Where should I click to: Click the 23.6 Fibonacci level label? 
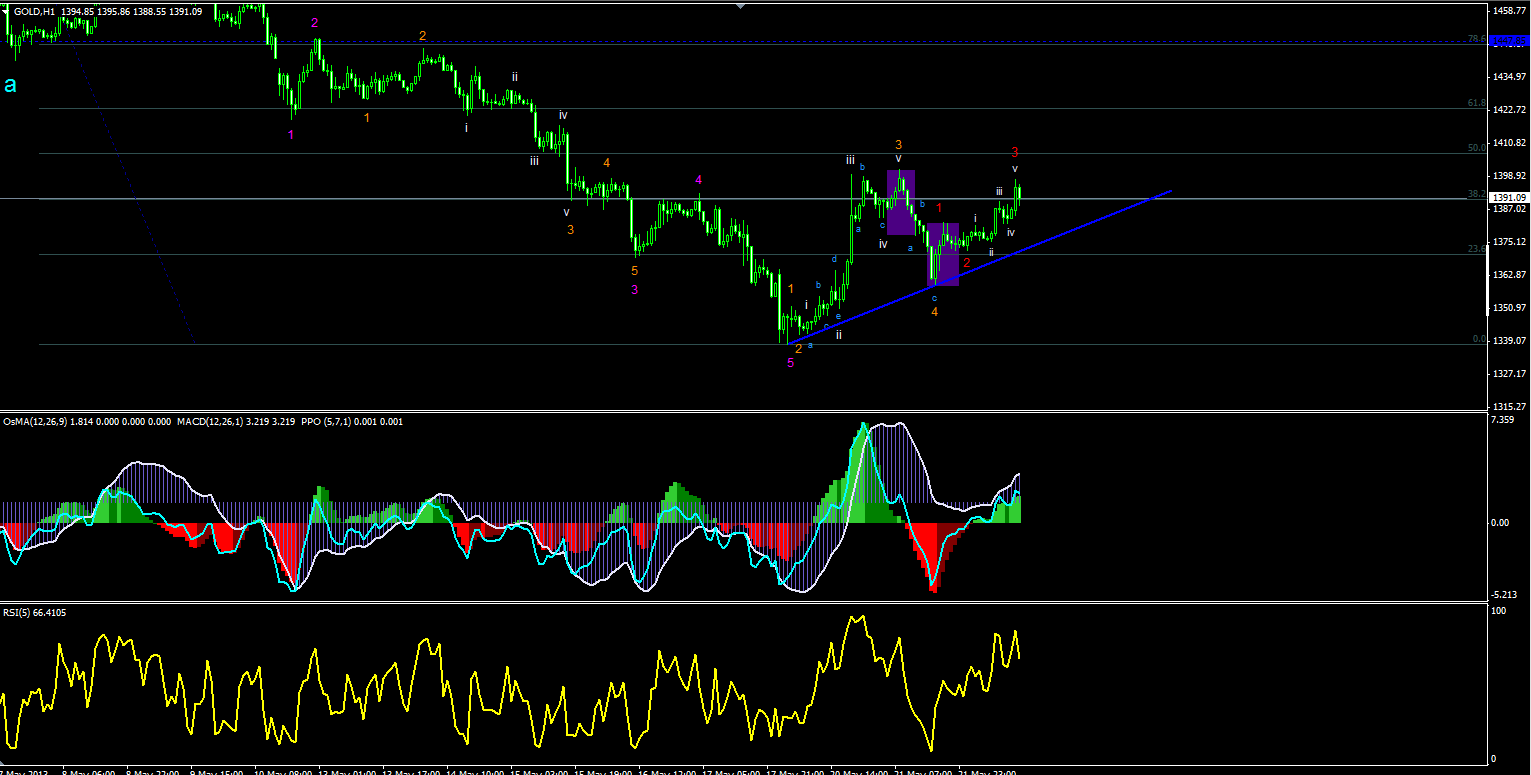1475,249
